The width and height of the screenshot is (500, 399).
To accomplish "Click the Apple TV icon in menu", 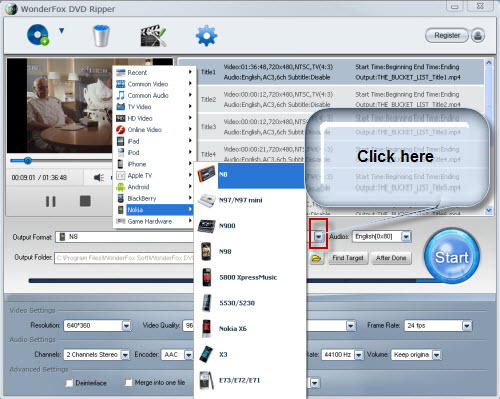I will (120, 176).
